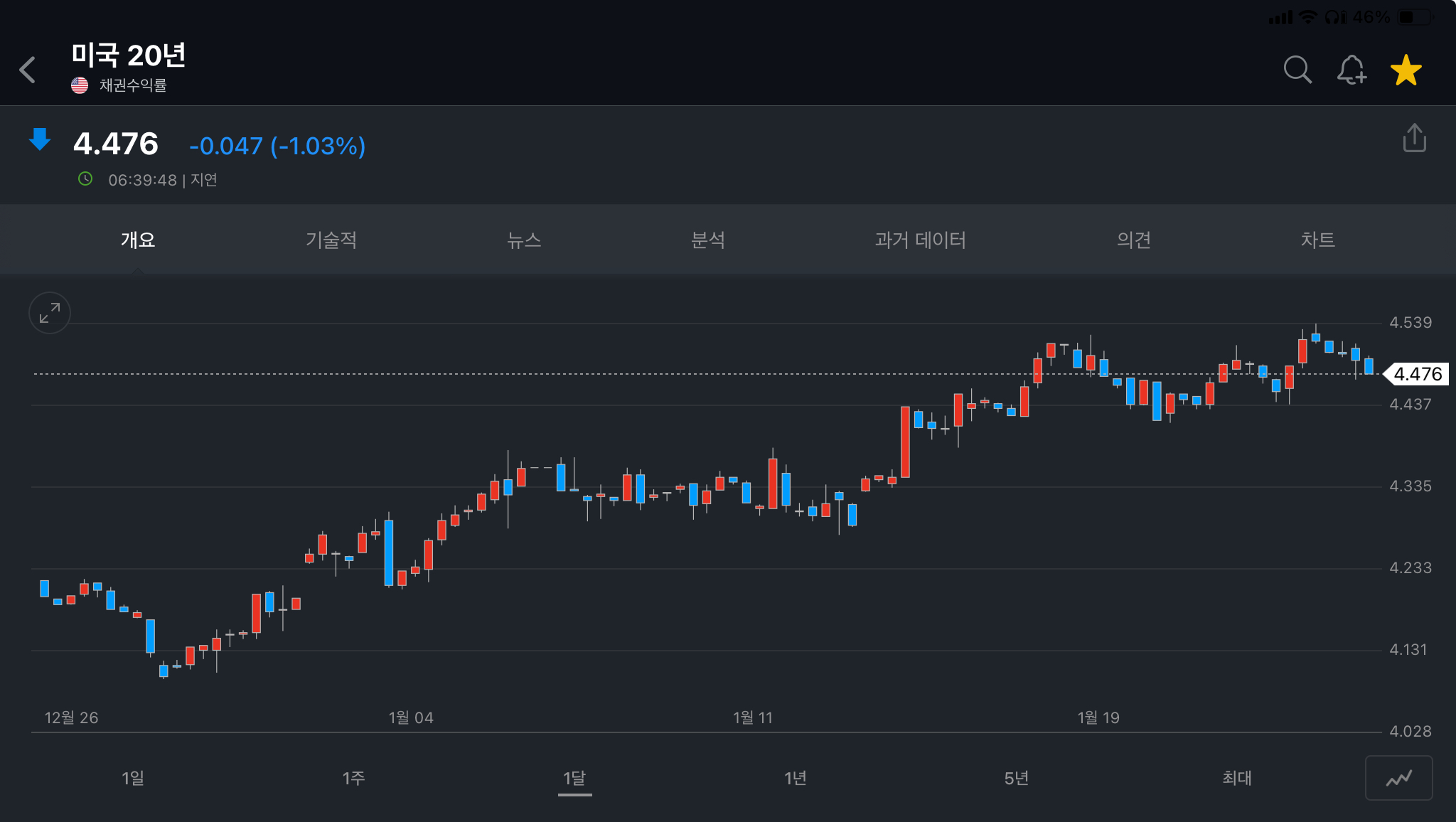Tap the 4.335 axis label
The width and height of the screenshot is (1456, 822).
pyautogui.click(x=1410, y=486)
